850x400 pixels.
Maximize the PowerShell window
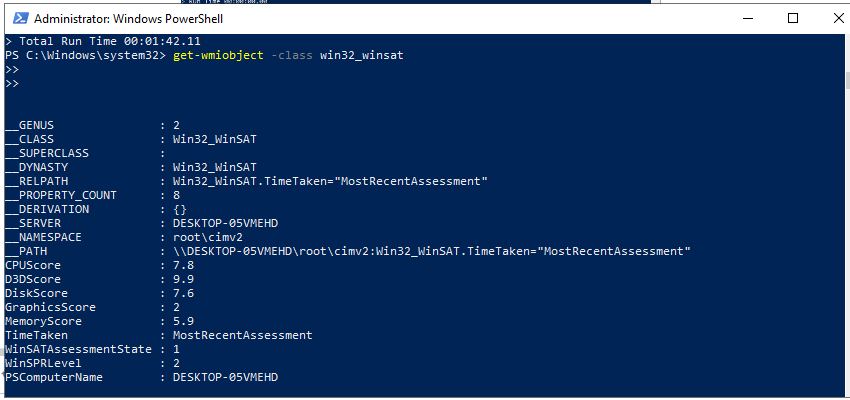(x=793, y=18)
